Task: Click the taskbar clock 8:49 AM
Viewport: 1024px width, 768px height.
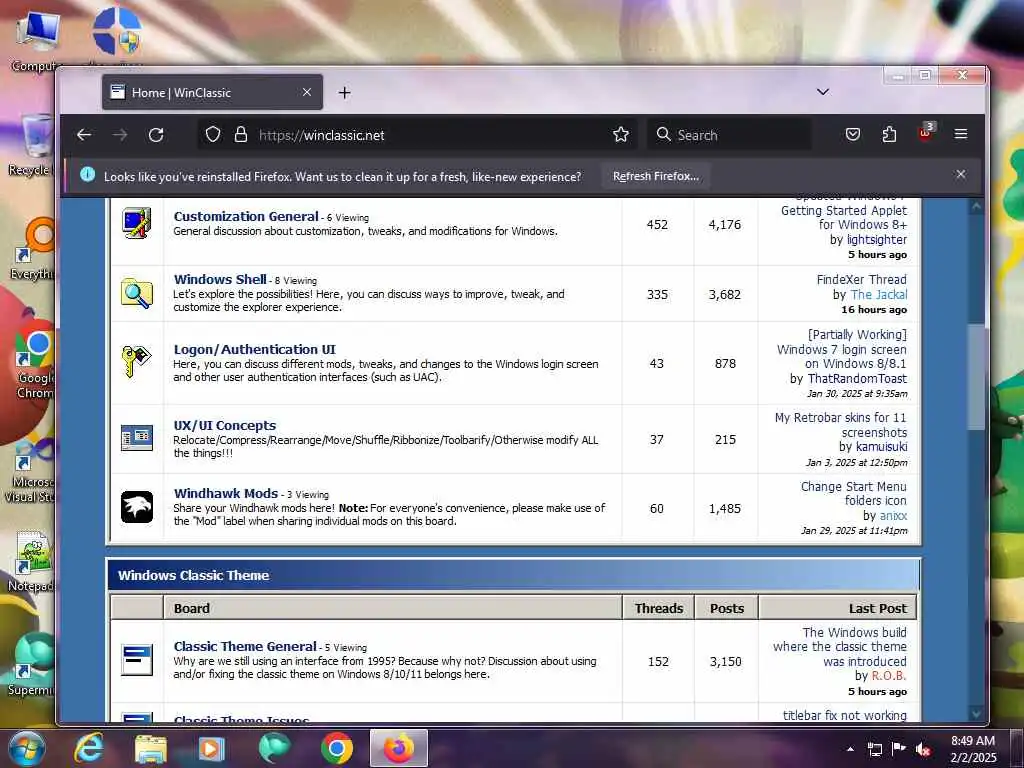Action: (x=973, y=749)
